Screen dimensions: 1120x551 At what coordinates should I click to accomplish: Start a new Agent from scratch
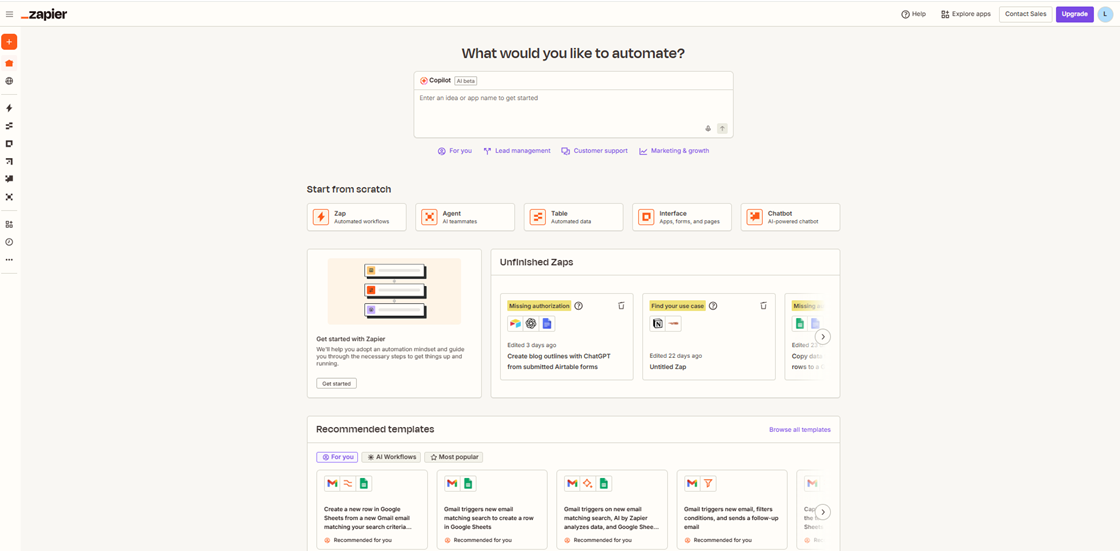(x=465, y=217)
